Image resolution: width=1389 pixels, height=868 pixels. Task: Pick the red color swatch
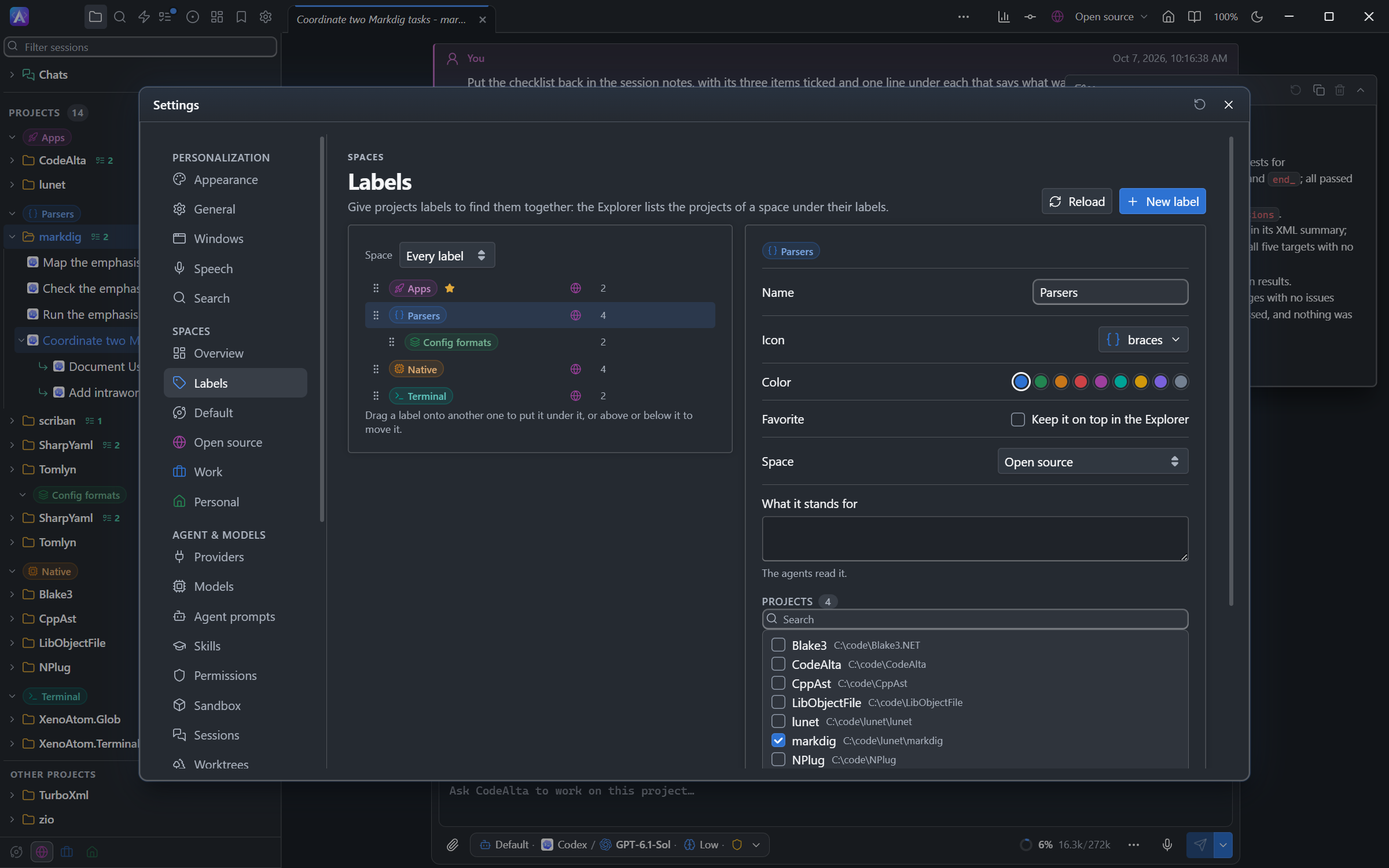point(1081,382)
